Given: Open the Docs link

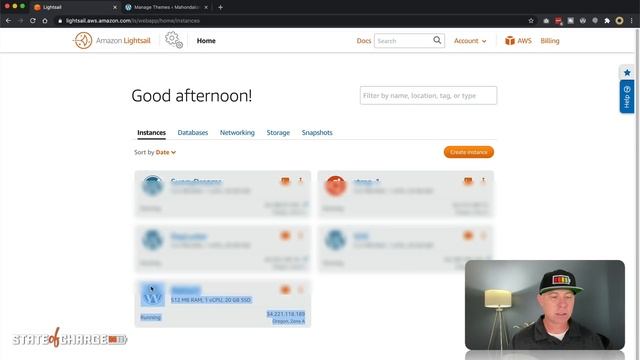Looking at the screenshot, I should (x=364, y=41).
